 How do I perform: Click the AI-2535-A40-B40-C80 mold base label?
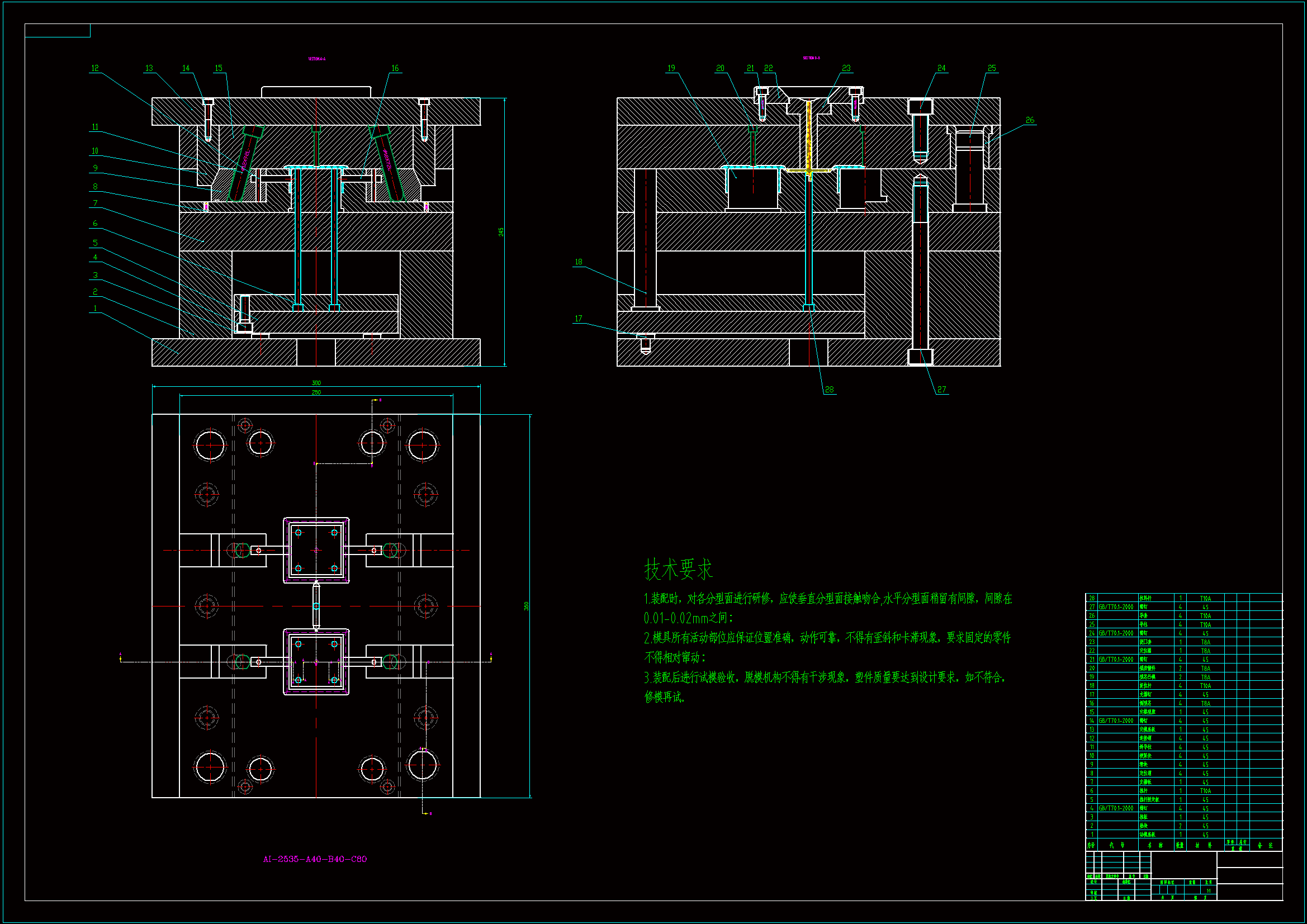point(315,859)
